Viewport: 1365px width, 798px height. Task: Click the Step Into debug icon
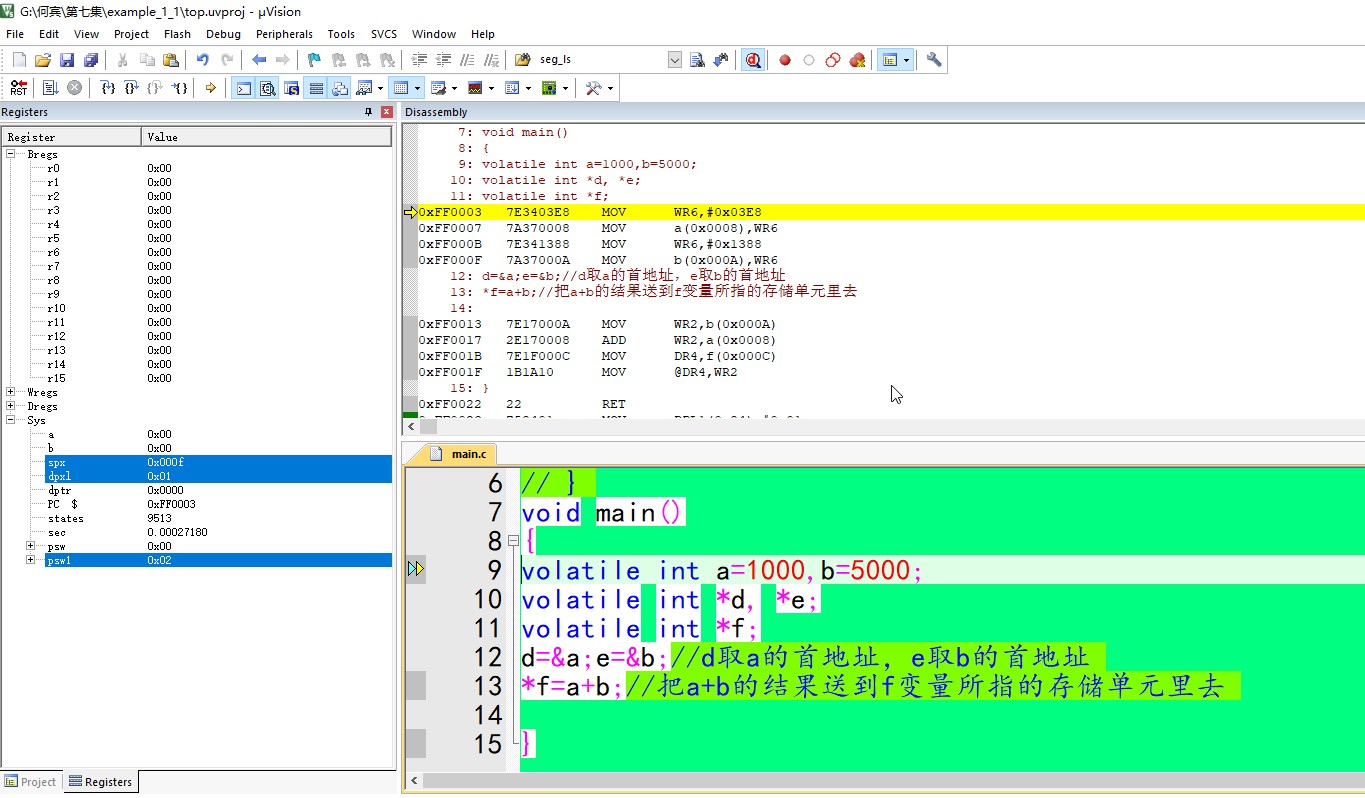[x=108, y=88]
